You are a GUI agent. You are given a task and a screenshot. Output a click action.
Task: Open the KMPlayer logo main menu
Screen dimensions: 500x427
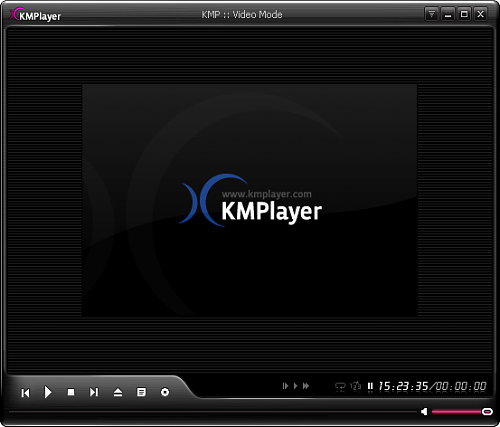[35, 15]
